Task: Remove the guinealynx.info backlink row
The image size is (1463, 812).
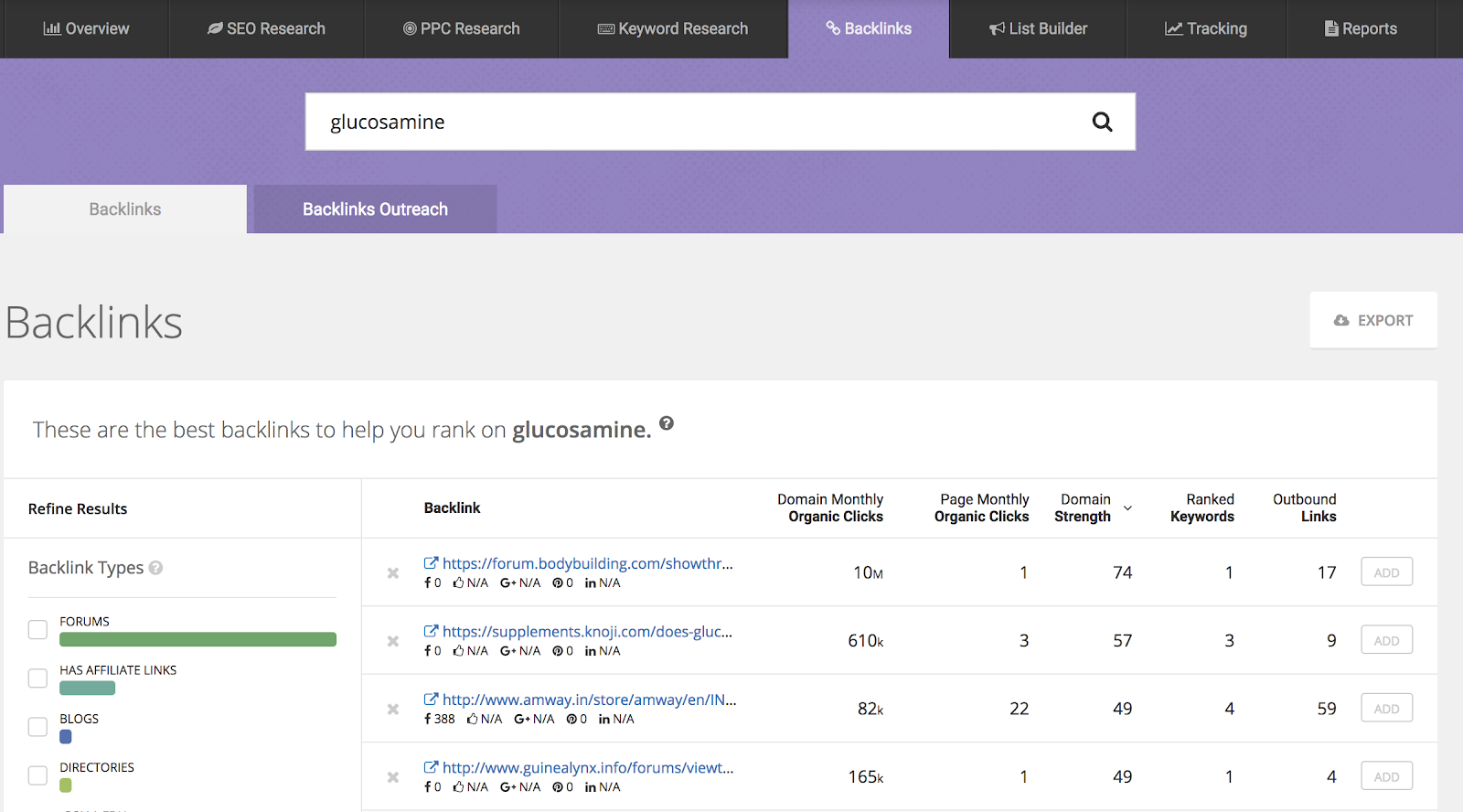Action: click(393, 777)
